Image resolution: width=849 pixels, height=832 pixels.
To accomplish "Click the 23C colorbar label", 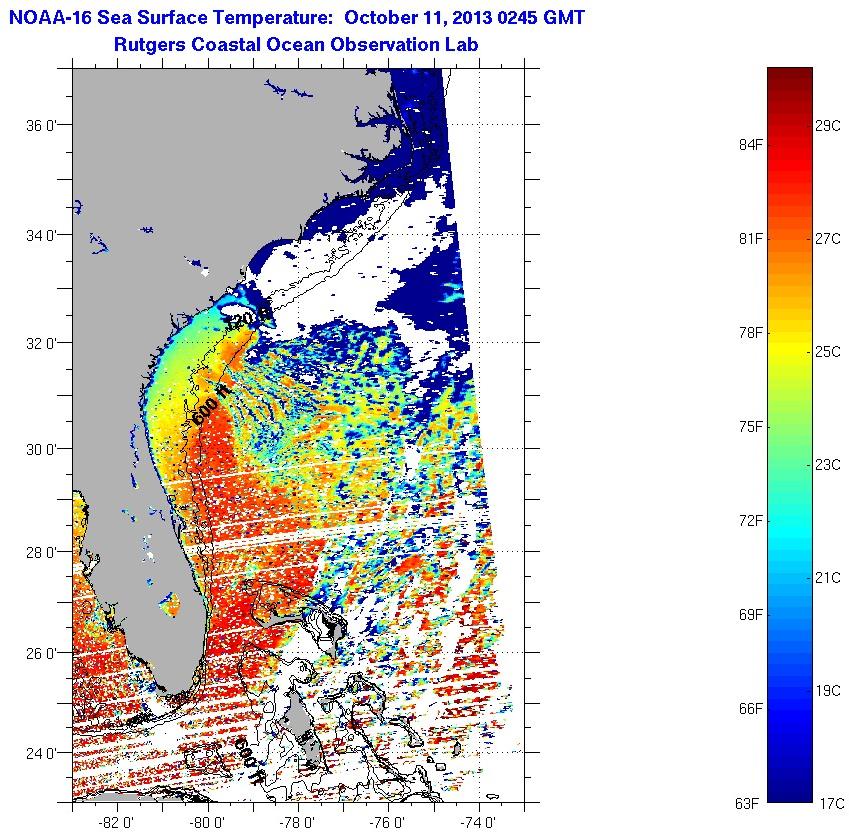I will (828, 464).
